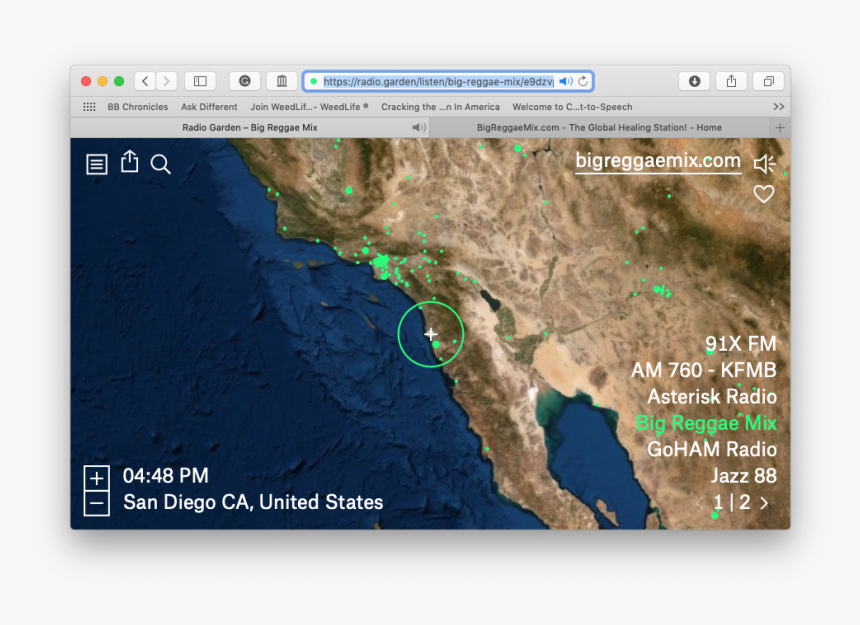Close the Safari window
The image size is (860, 625).
[x=86, y=81]
